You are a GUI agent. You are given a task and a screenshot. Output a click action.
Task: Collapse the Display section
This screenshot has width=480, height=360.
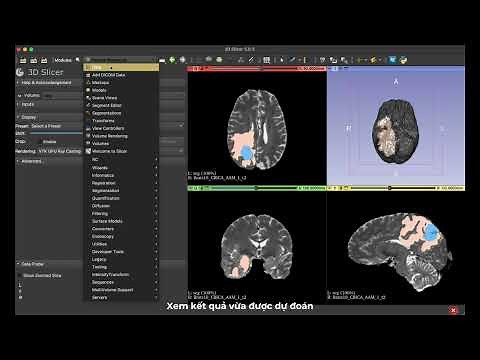(48, 117)
